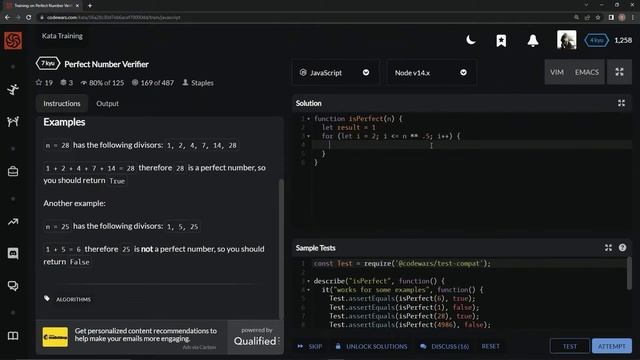Screen dimensions: 640x360
Task: Click the Sample Tests panel scrollbar
Action: (x=629, y=273)
